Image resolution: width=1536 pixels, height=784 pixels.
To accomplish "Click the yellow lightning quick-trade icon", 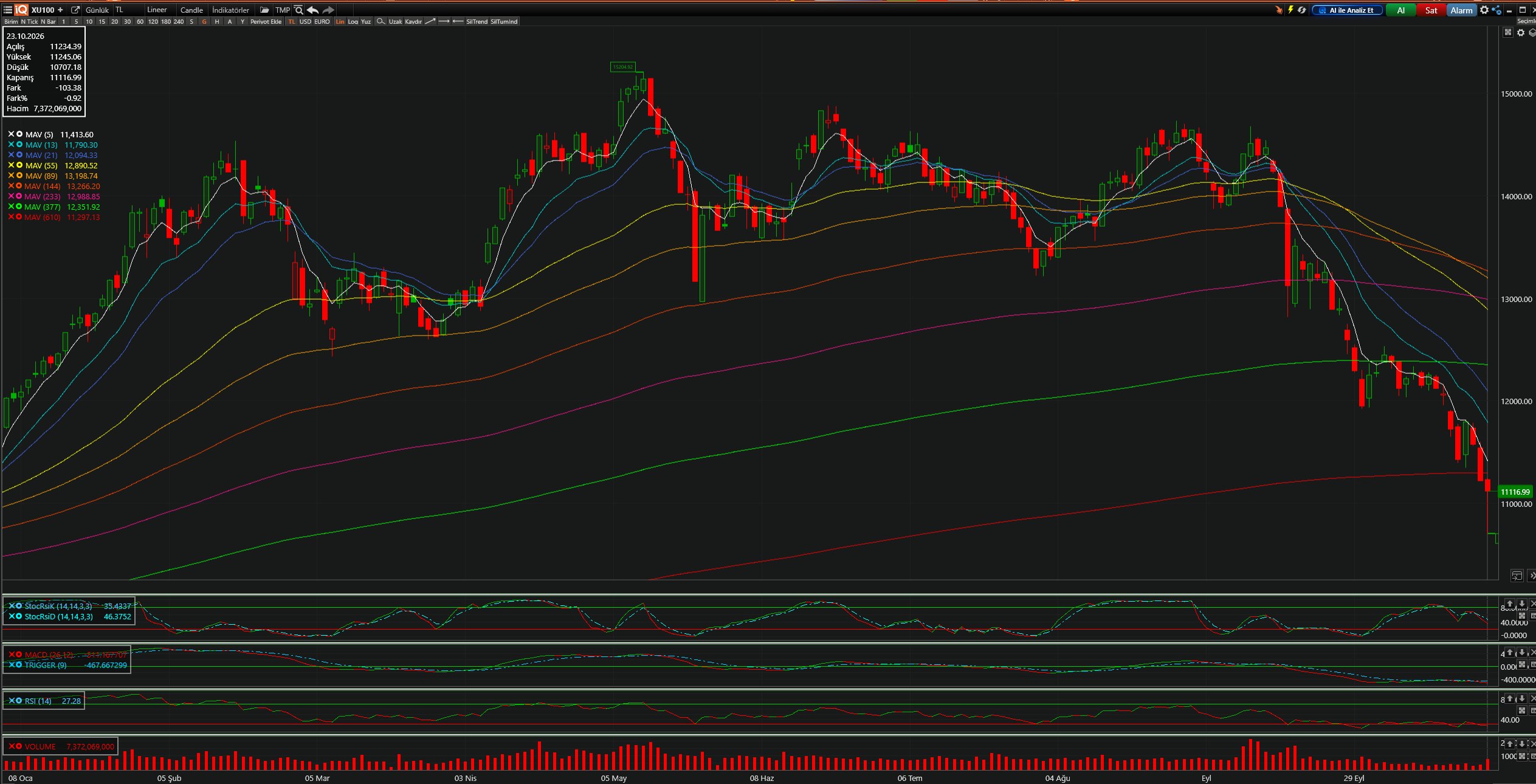I will [x=1290, y=10].
